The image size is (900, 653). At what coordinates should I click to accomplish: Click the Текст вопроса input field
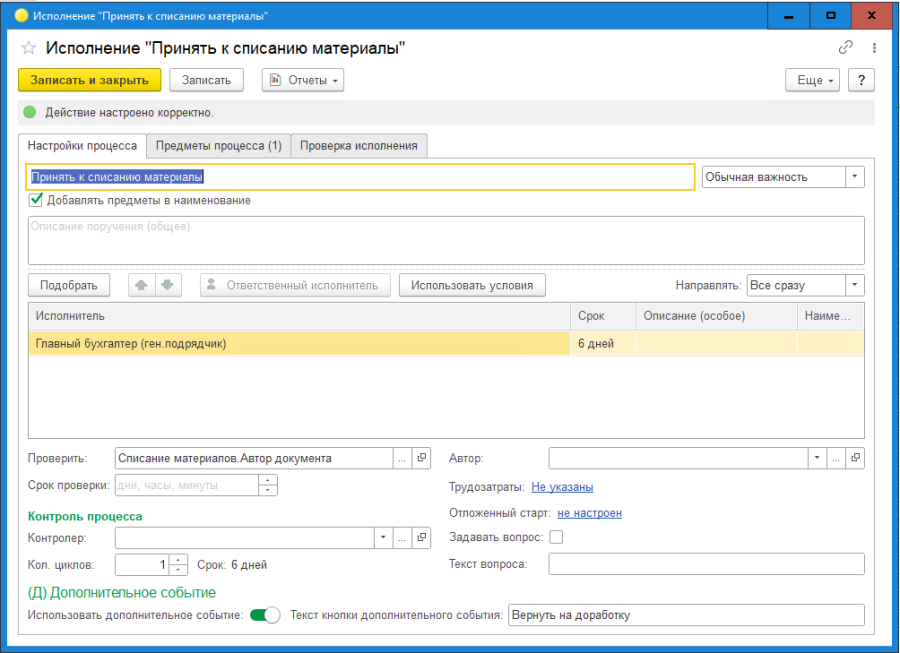point(706,564)
